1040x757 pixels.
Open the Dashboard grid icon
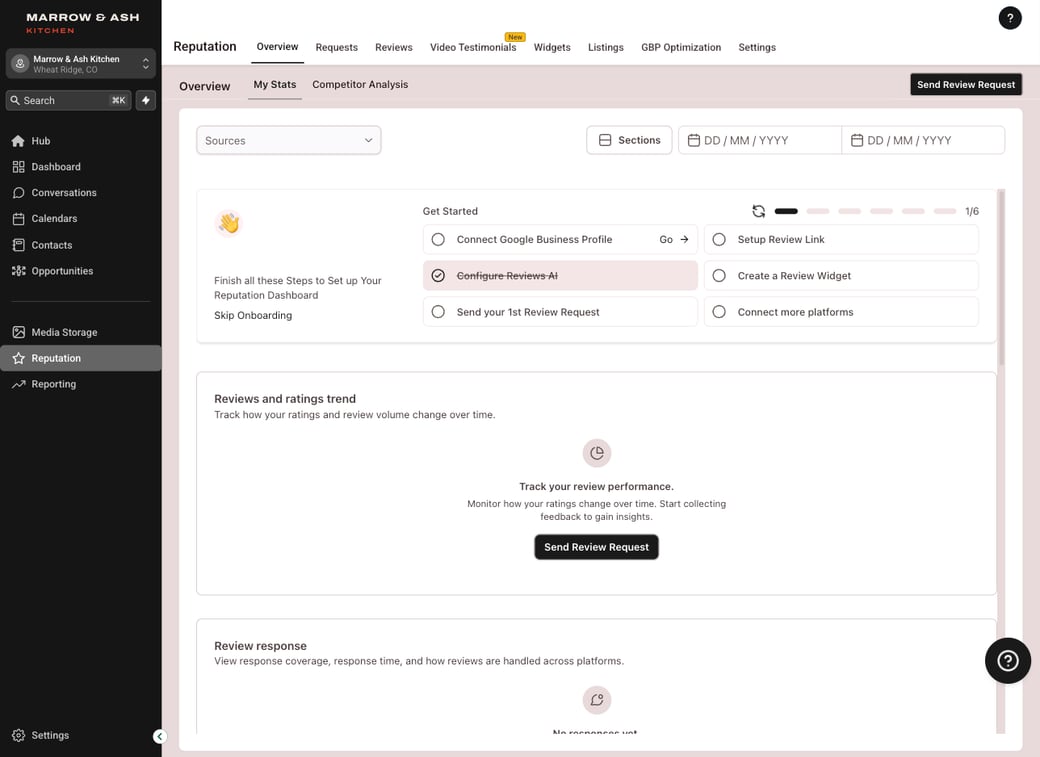coord(18,167)
